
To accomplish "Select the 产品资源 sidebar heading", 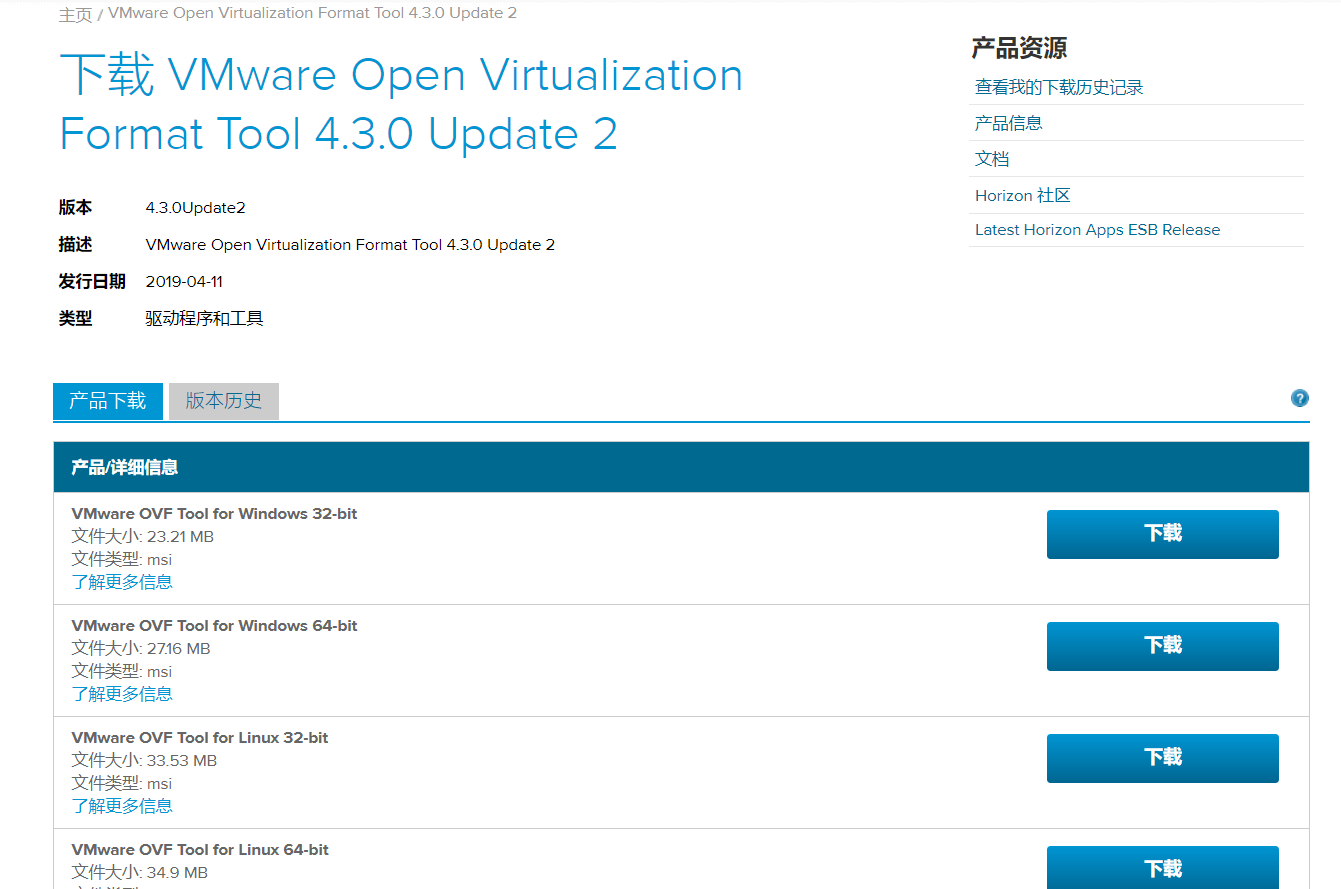I will 1019,47.
